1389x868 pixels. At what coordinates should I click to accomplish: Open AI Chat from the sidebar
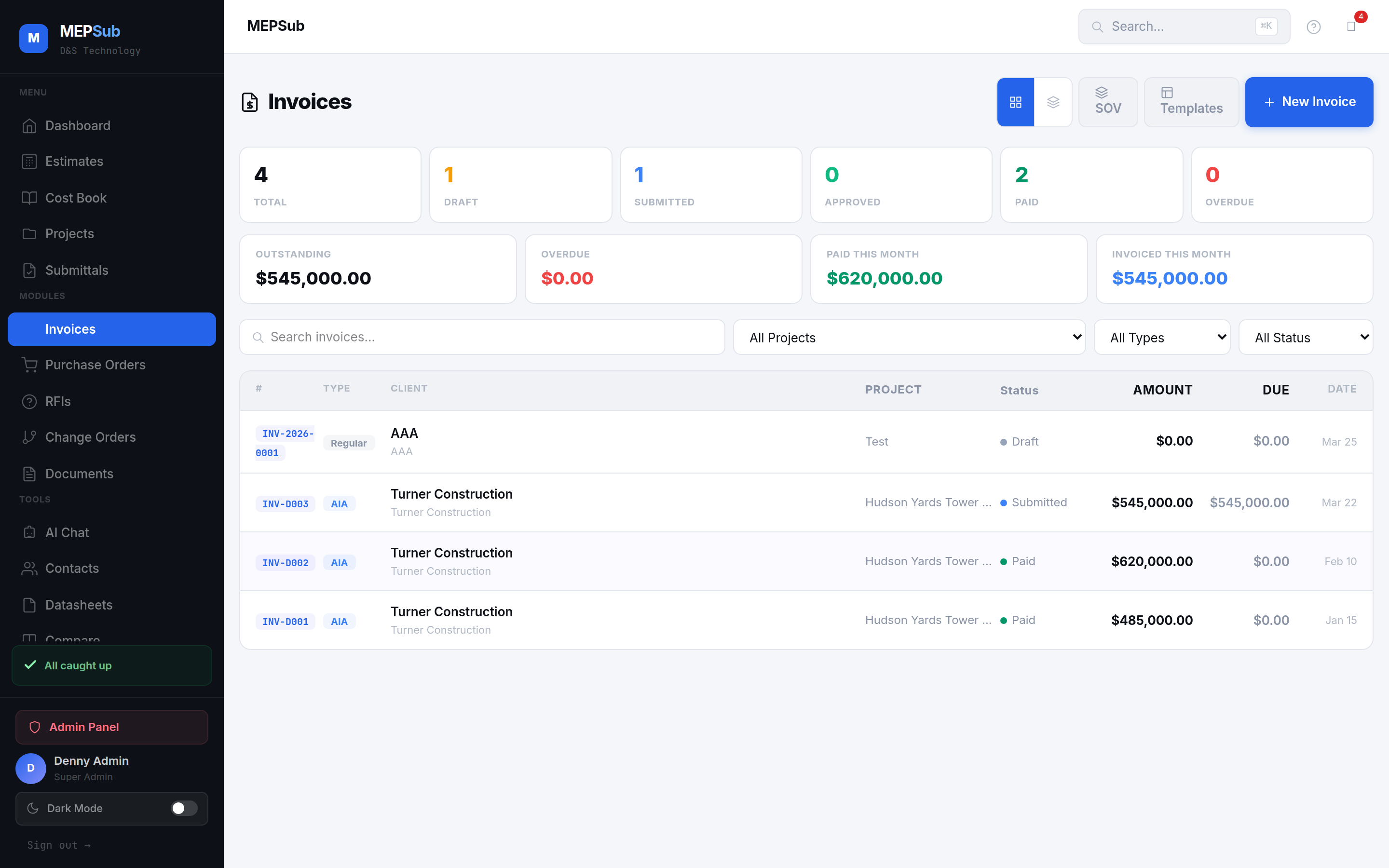[x=67, y=532]
